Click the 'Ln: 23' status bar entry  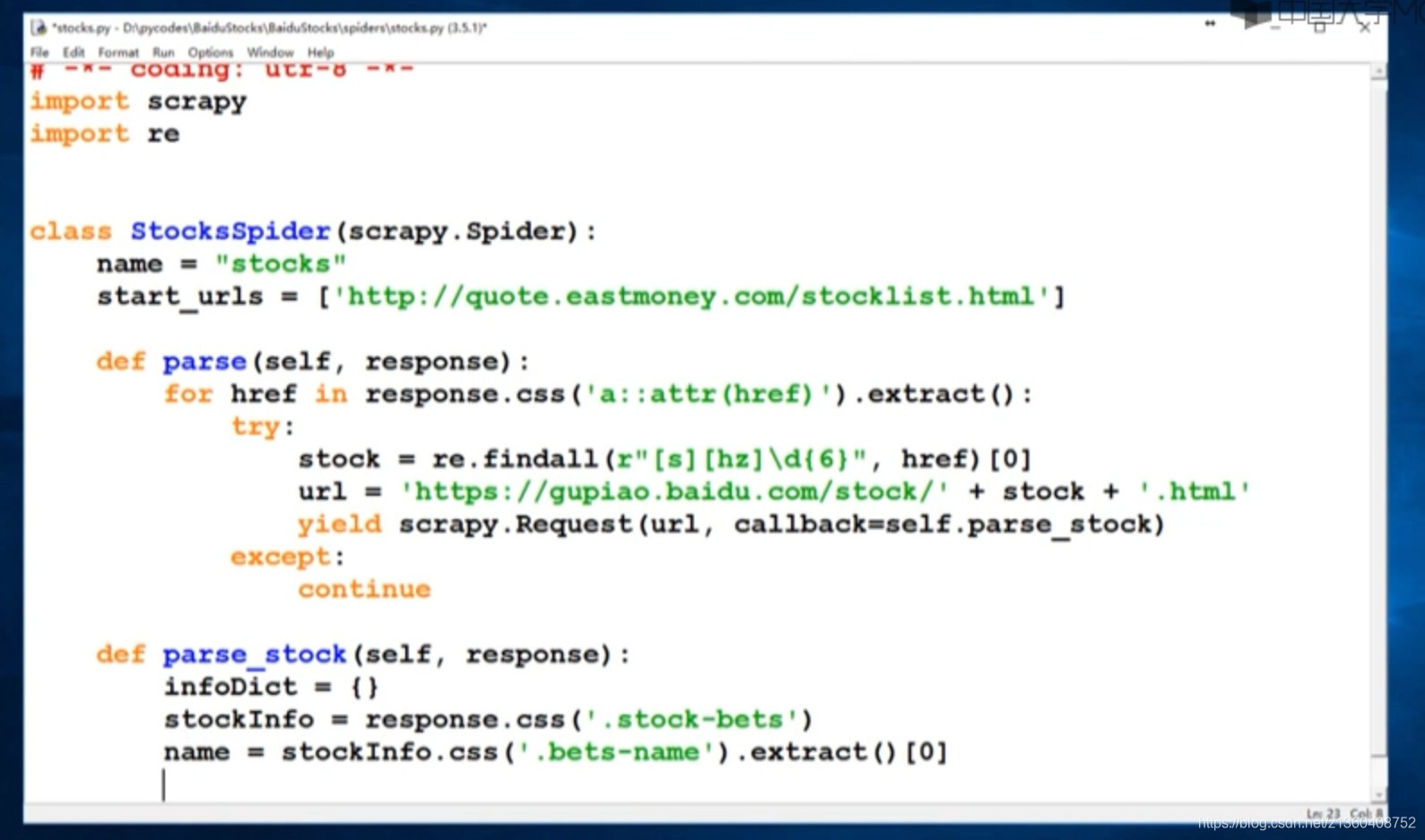tap(1324, 814)
